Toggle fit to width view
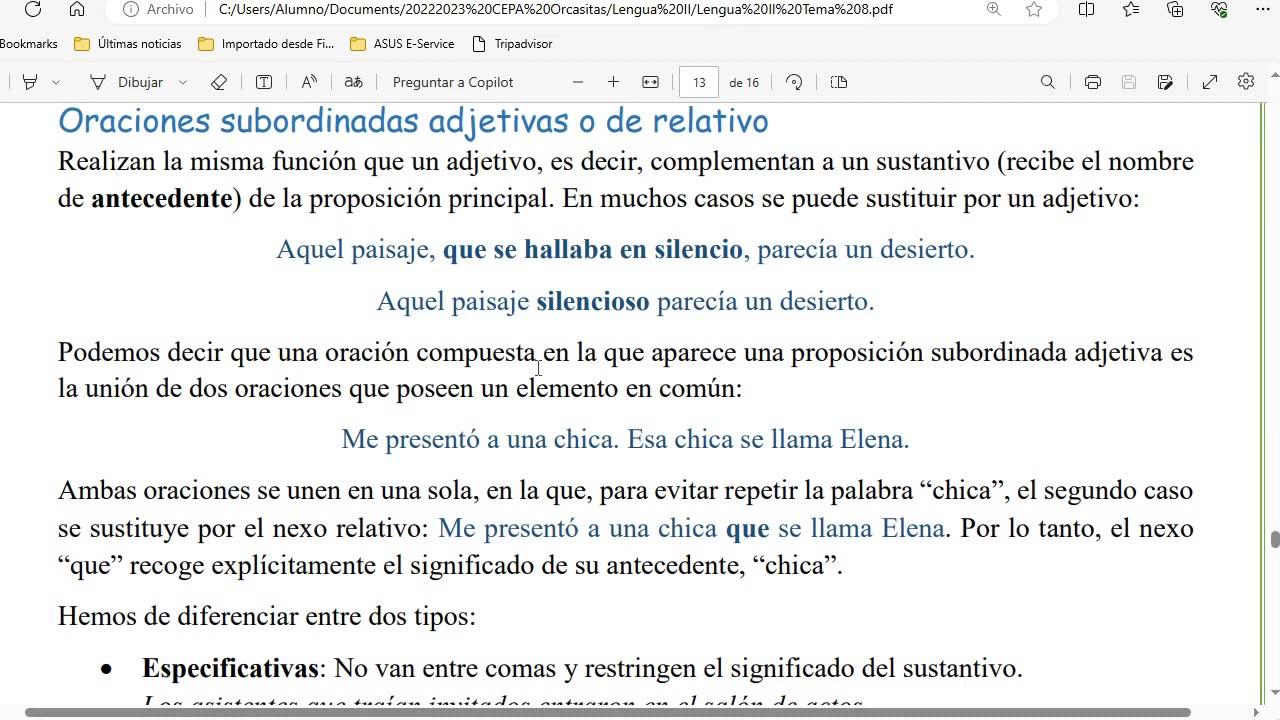 [x=650, y=82]
